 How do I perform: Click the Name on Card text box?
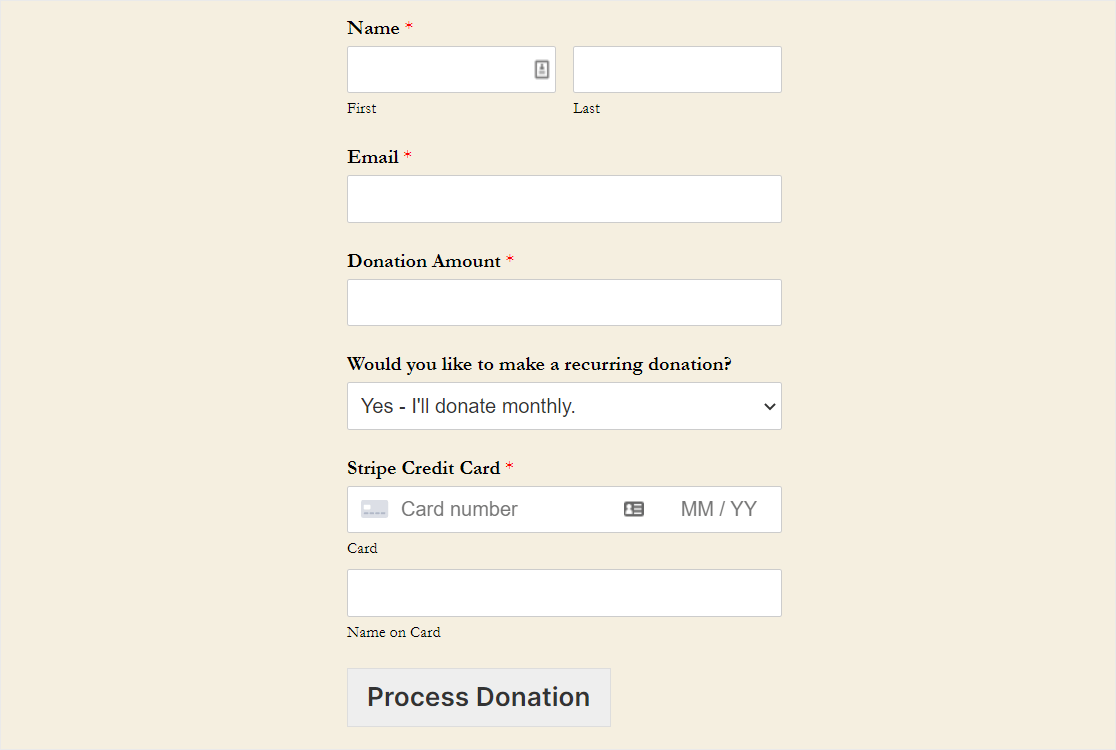pyautogui.click(x=564, y=593)
